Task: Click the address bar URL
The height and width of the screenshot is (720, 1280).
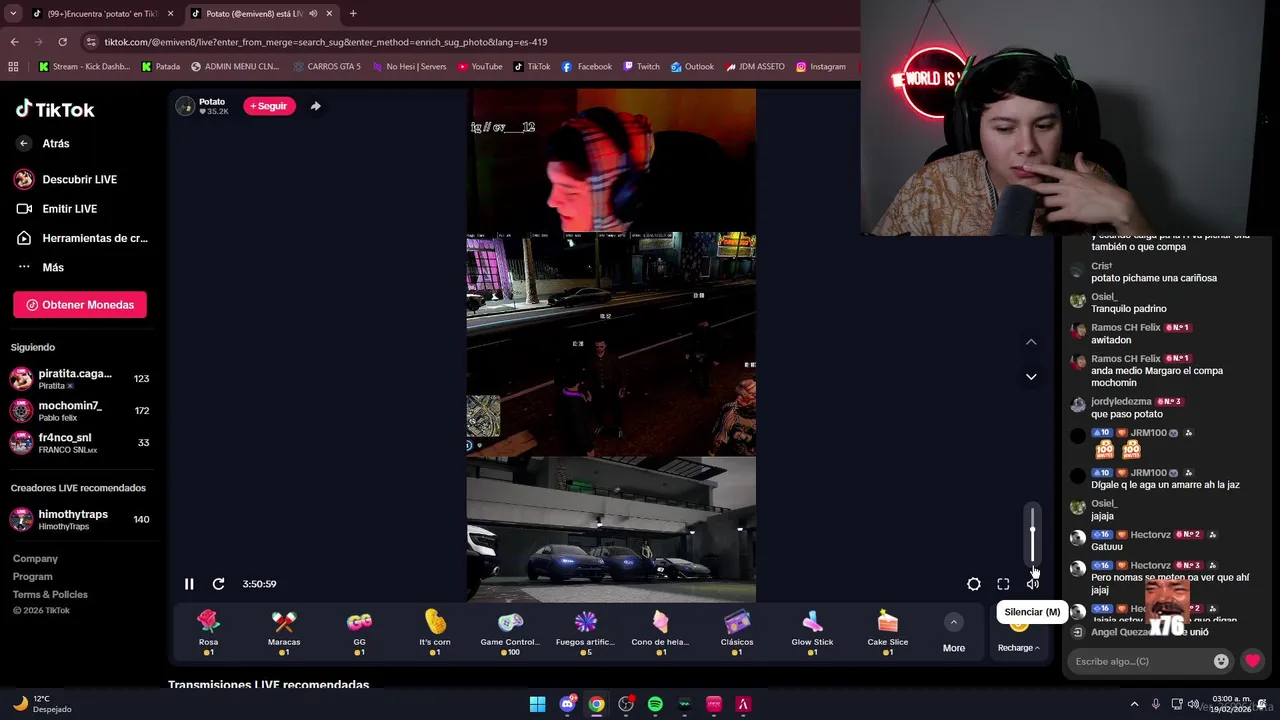Action: click(326, 42)
